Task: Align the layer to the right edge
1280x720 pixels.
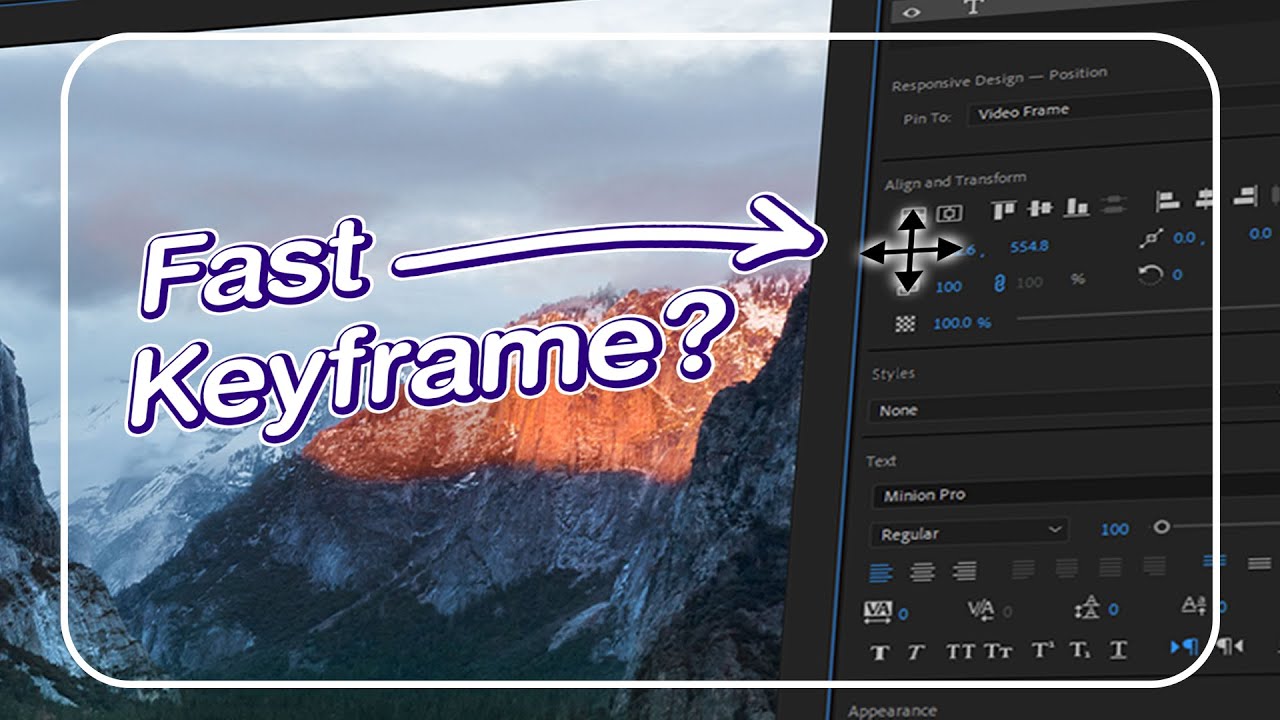Action: pyautogui.click(x=1244, y=197)
